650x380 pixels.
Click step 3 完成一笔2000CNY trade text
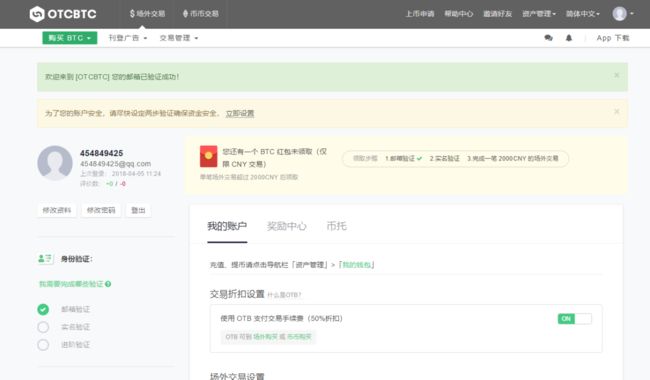click(513, 158)
